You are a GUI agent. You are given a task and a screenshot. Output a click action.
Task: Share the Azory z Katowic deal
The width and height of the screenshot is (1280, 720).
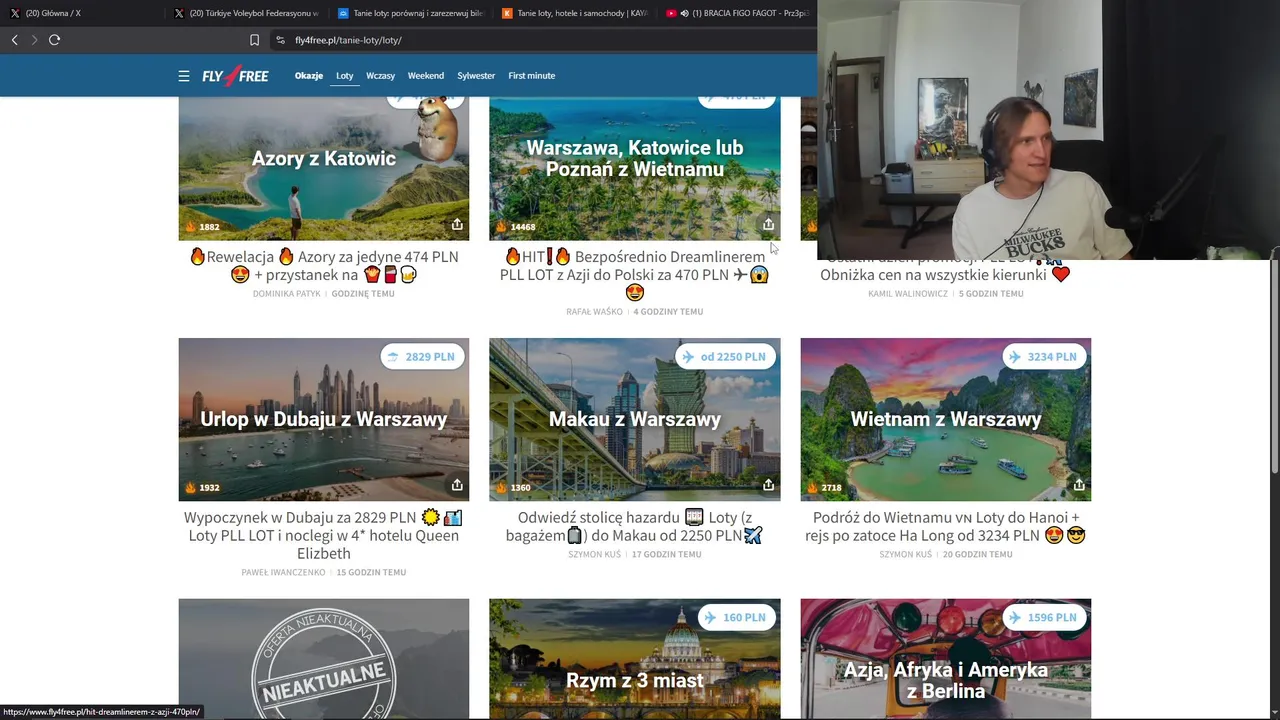point(457,224)
